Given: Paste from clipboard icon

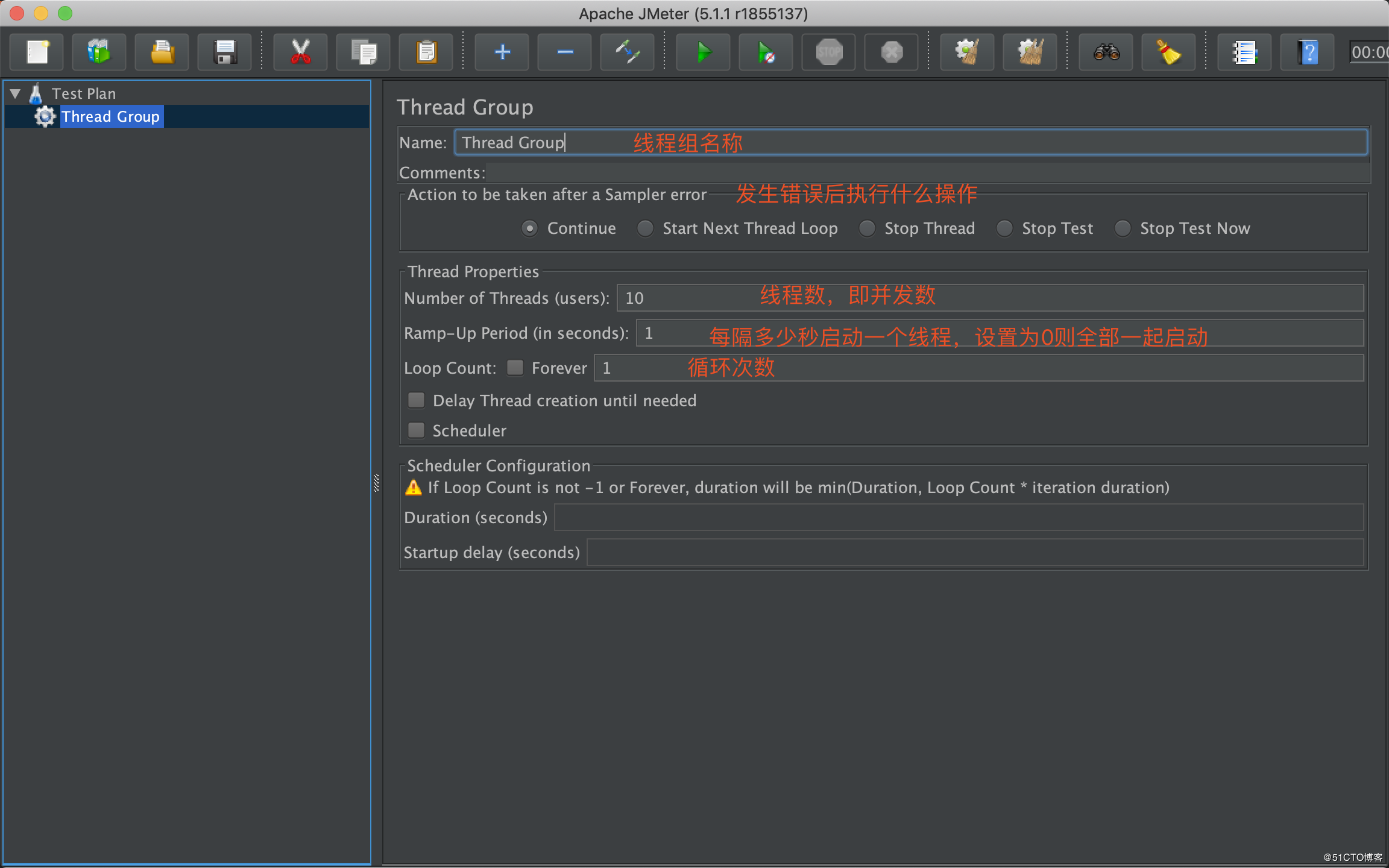Looking at the screenshot, I should pos(426,52).
